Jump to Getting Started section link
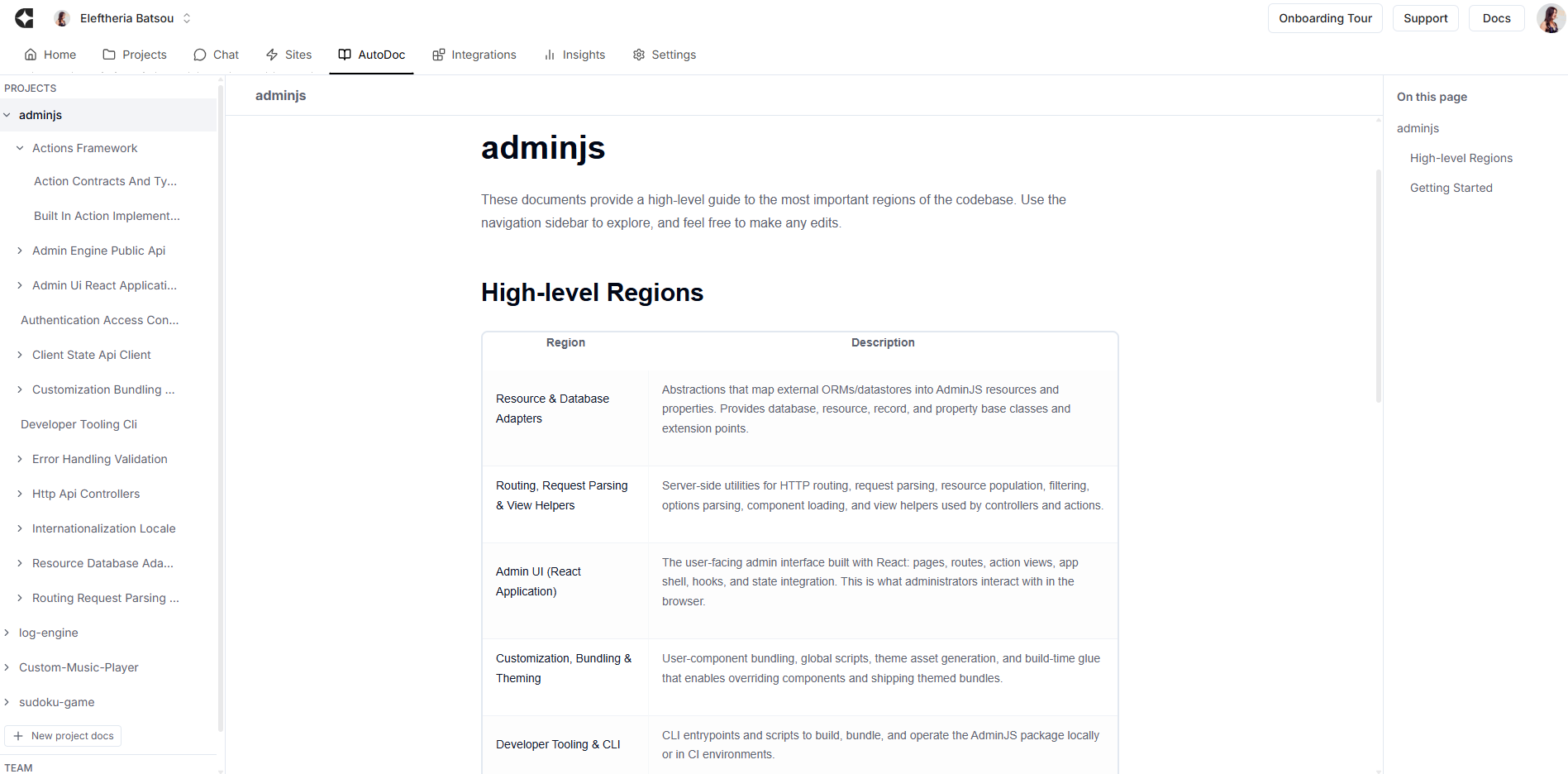The image size is (1568, 774). click(1451, 188)
